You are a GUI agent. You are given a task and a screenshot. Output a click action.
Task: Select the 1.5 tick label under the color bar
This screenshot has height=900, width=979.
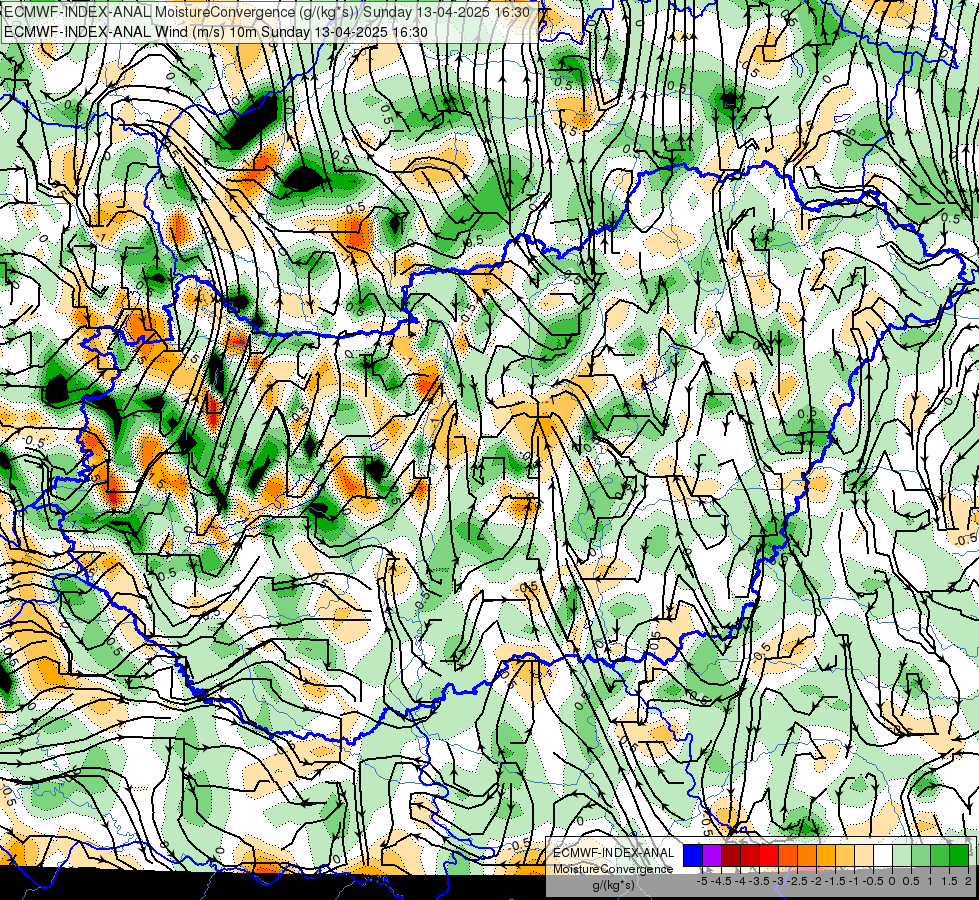pyautogui.click(x=948, y=881)
